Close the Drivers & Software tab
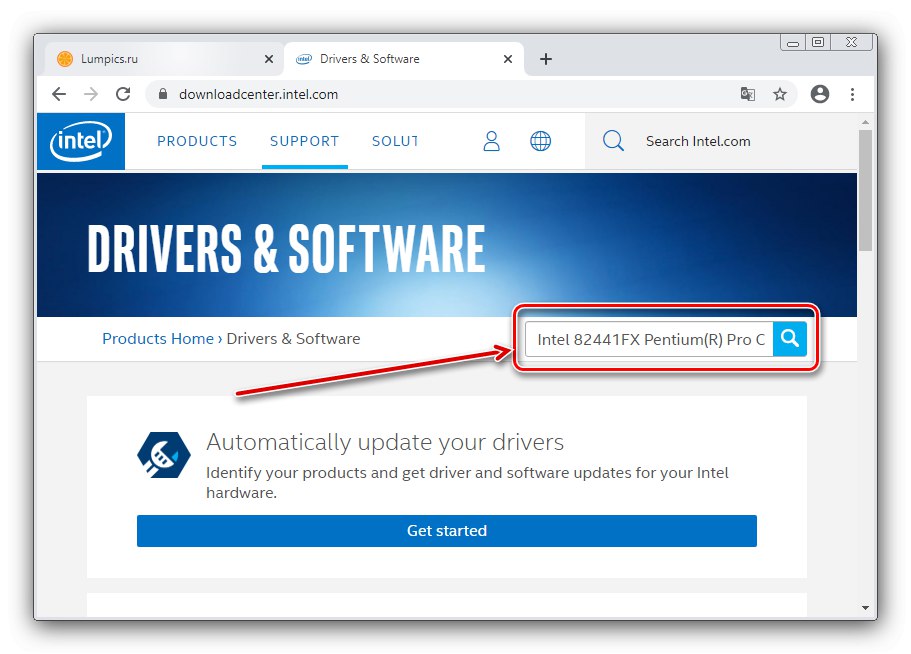 pyautogui.click(x=508, y=59)
